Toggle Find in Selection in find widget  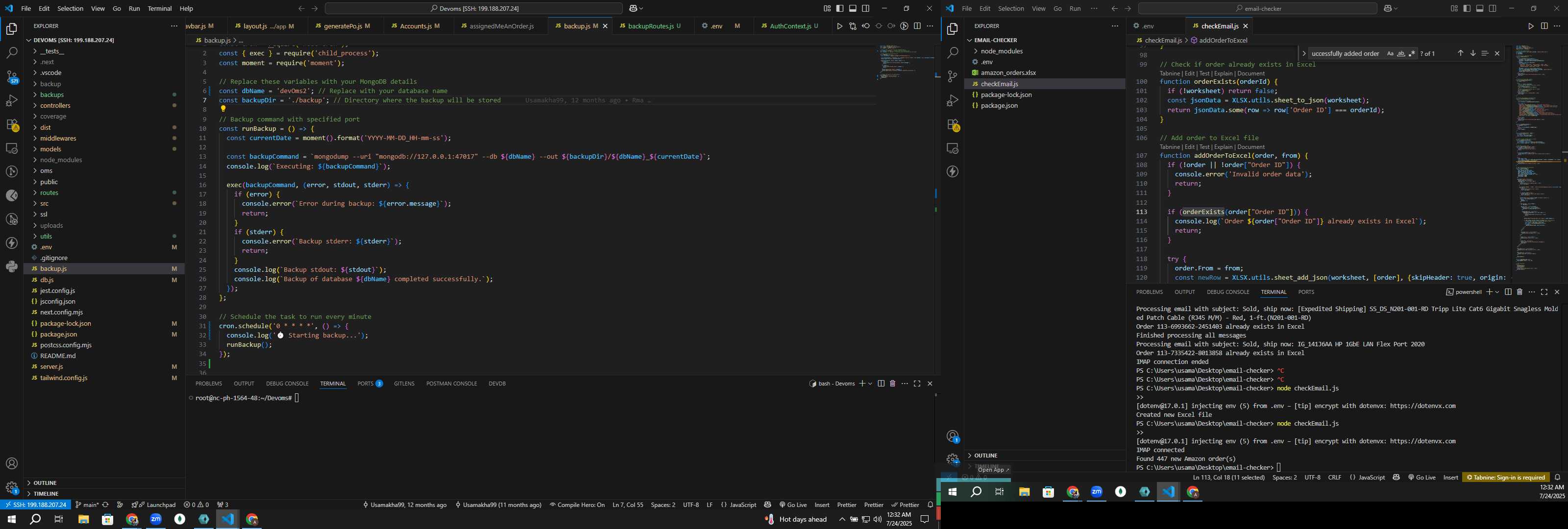pos(1485,53)
